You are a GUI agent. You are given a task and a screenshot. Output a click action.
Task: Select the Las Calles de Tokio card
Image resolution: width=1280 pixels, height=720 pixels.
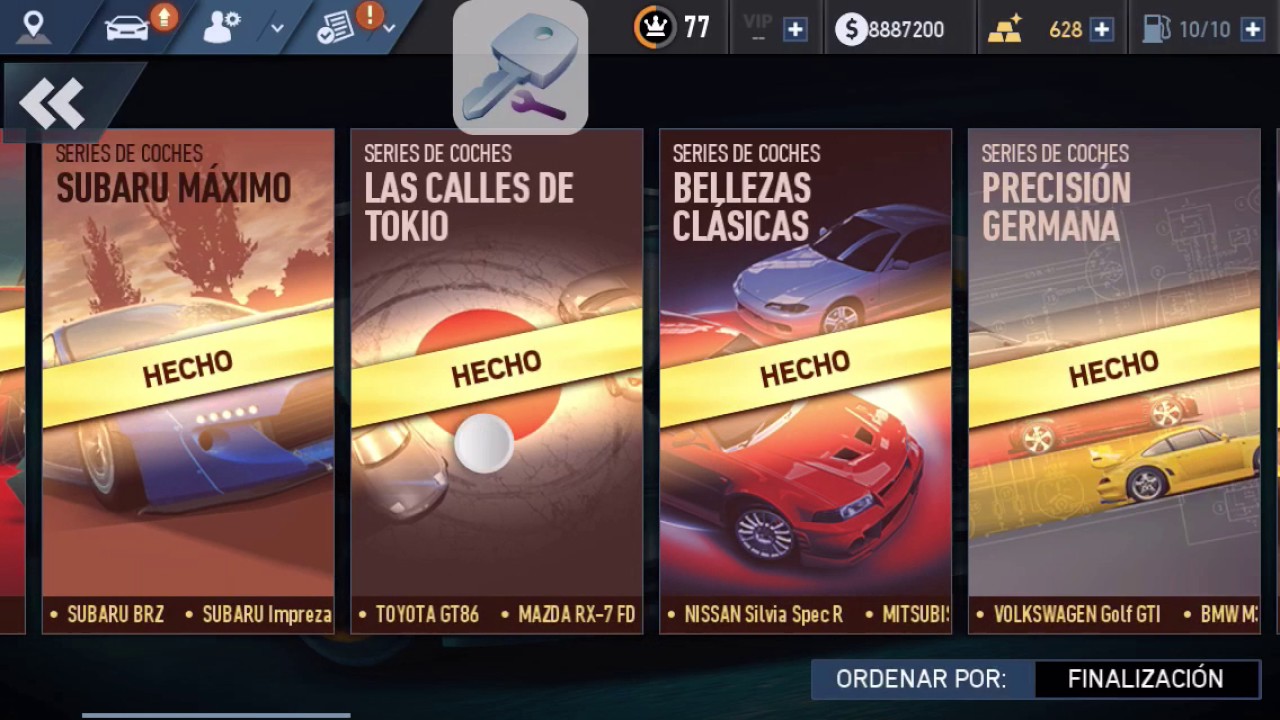pyautogui.click(x=497, y=381)
